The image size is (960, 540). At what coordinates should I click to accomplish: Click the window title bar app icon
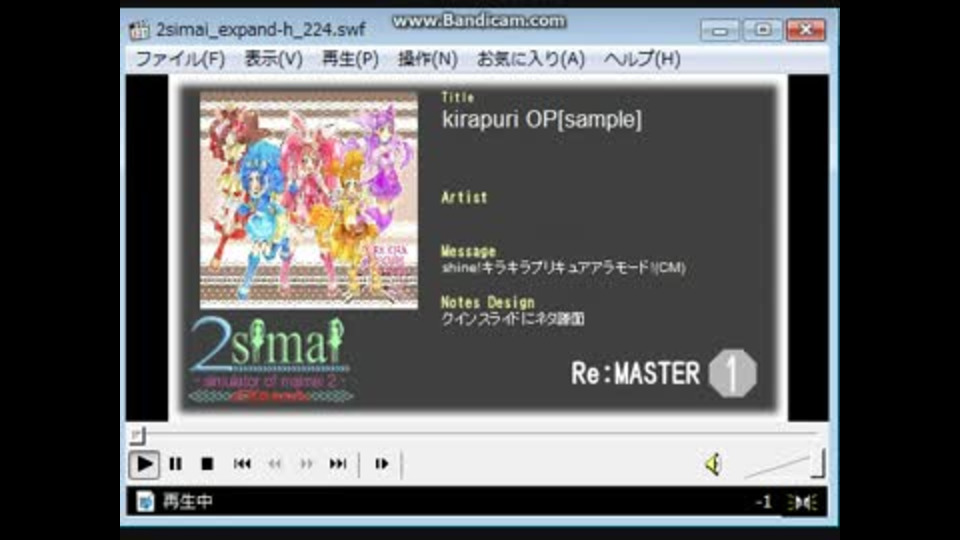[139, 29]
